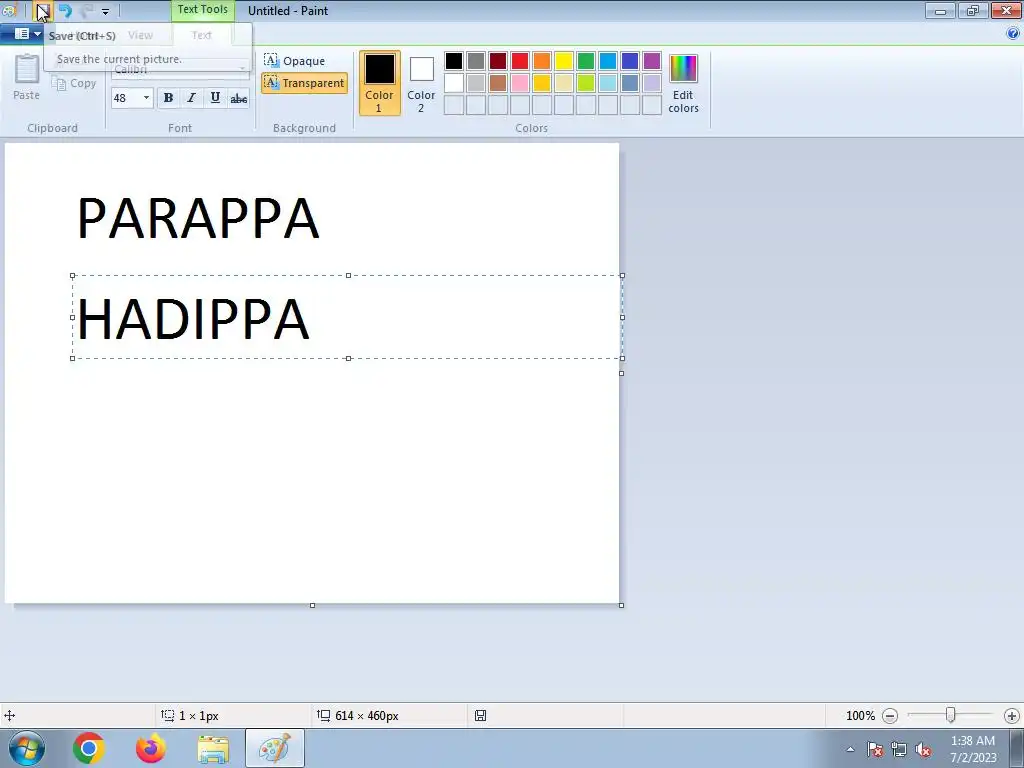The image size is (1024, 768).
Task: Click the Paint application icon in title bar
Action: 9,10
